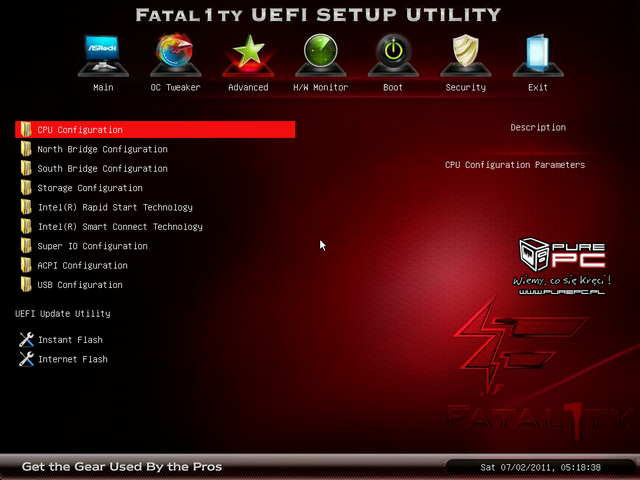The width and height of the screenshot is (640, 480).
Task: Select the Advanced tab label
Action: click(248, 87)
